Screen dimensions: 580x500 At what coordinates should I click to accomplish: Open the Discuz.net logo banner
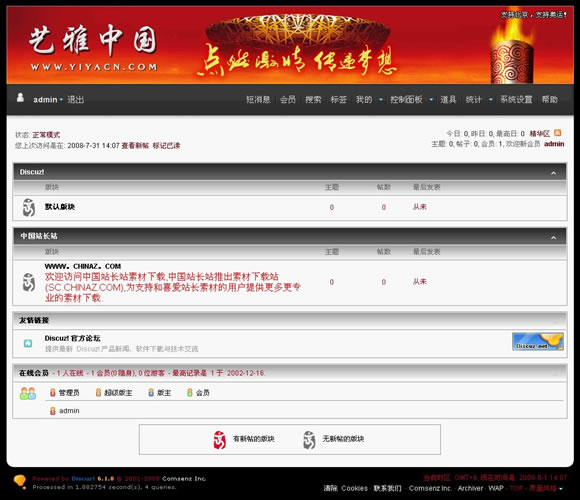tap(538, 341)
